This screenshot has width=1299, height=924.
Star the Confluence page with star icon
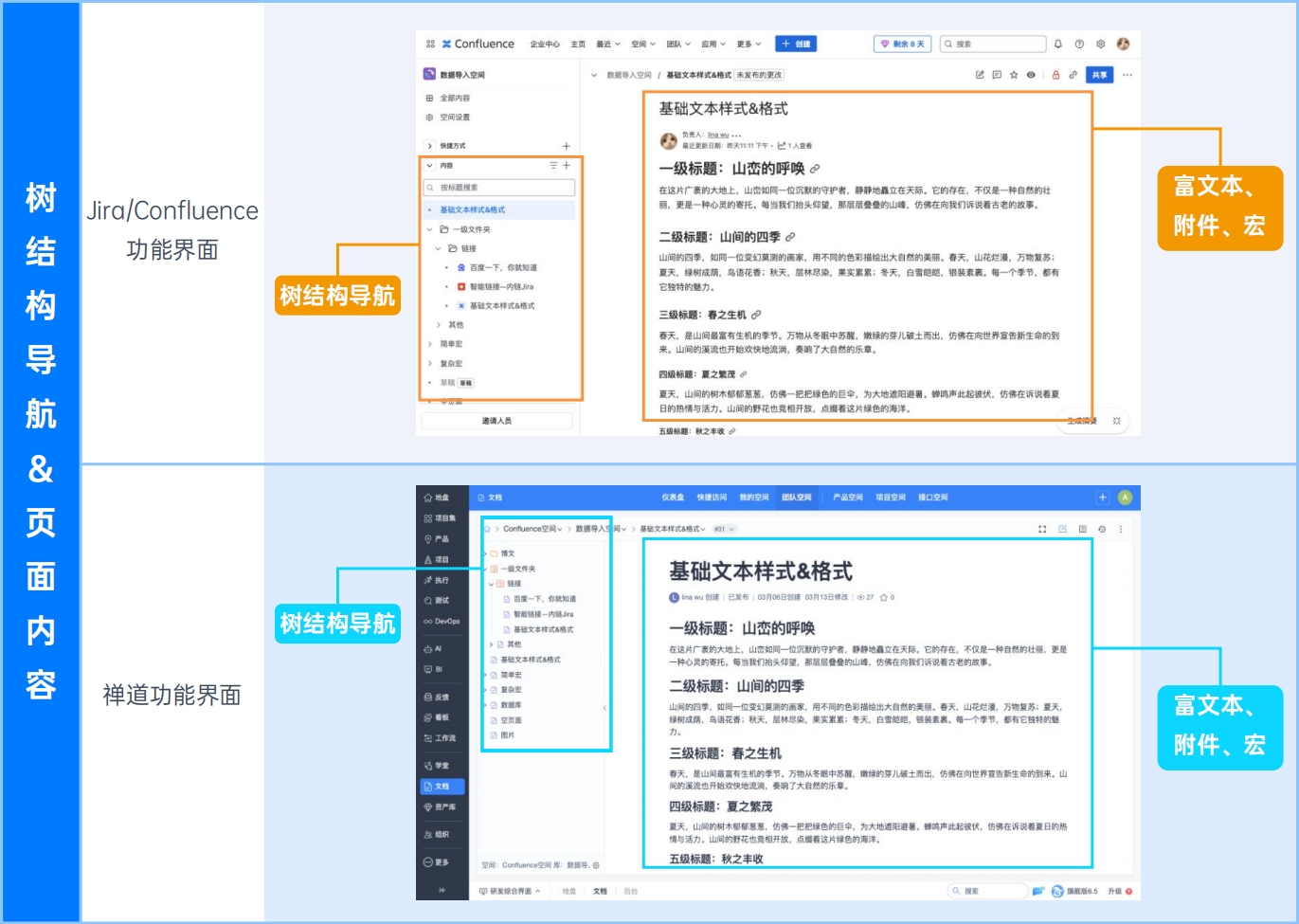coord(1014,75)
